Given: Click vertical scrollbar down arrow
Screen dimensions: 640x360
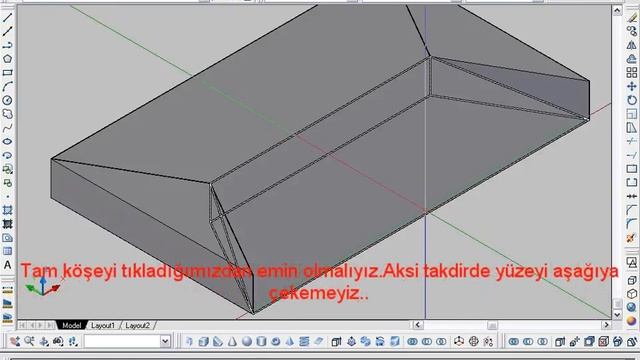Looking at the screenshot, I should click(x=617, y=315).
